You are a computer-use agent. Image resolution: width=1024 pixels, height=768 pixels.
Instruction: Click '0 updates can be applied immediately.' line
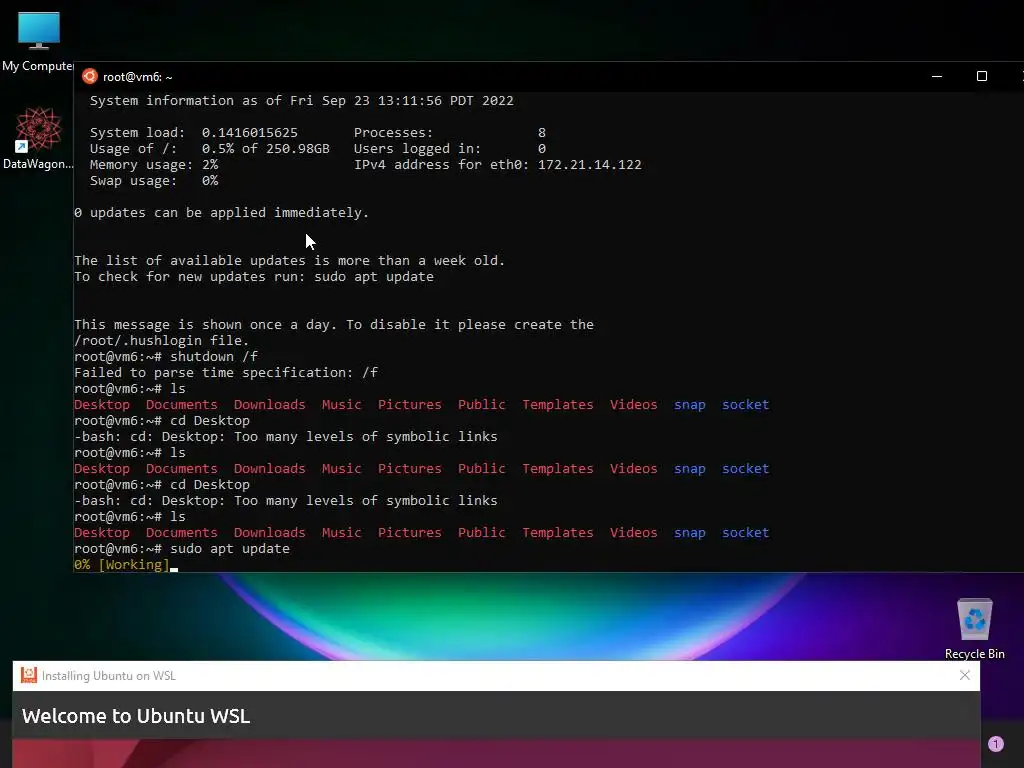point(221,213)
